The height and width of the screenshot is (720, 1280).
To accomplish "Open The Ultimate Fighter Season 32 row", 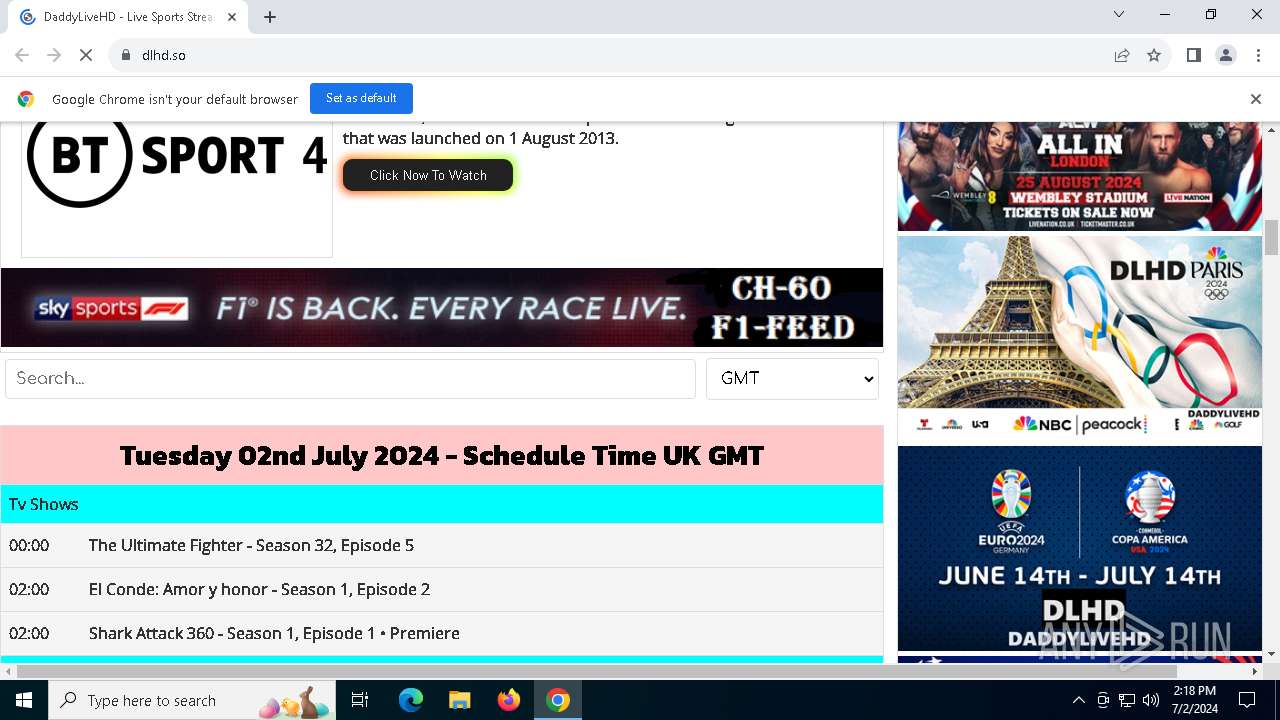I will [442, 545].
